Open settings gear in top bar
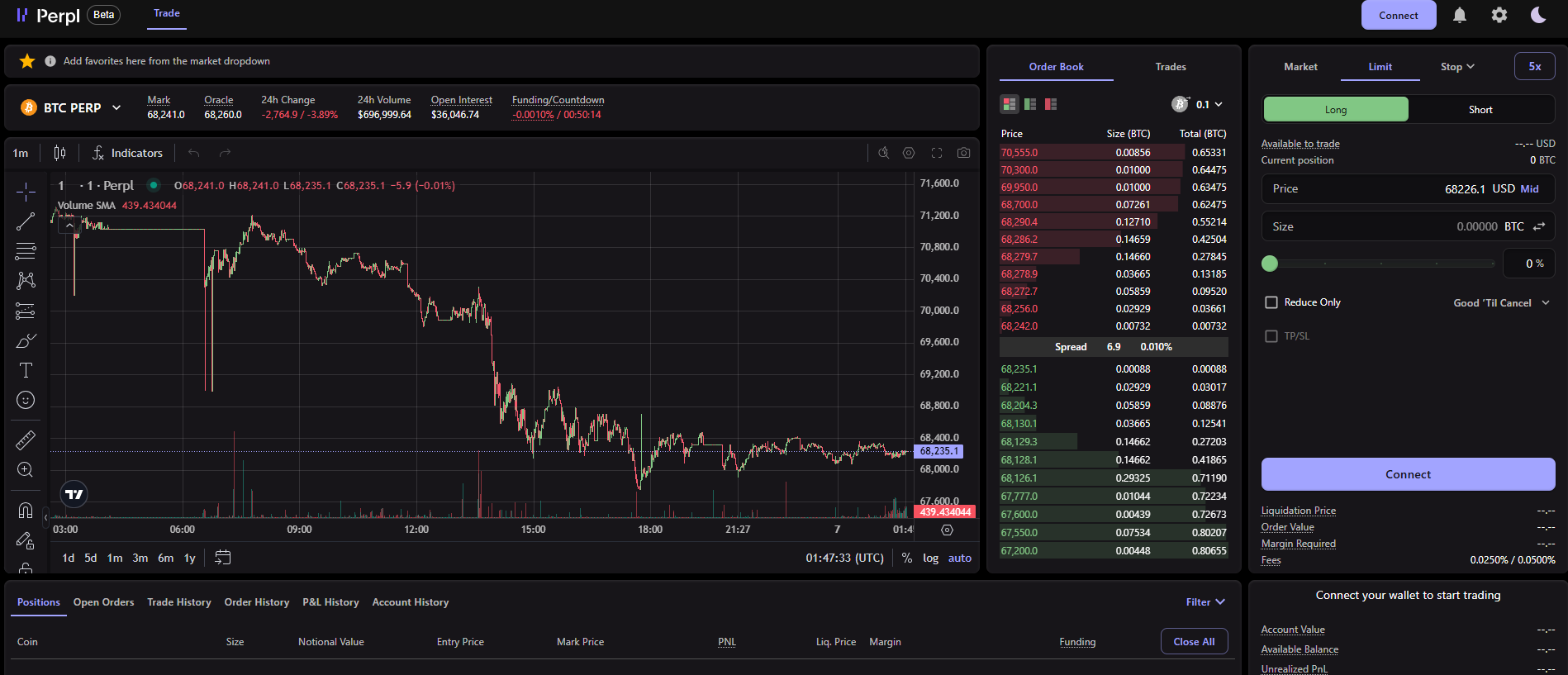Viewport: 1568px width, 675px height. pyautogui.click(x=1499, y=16)
